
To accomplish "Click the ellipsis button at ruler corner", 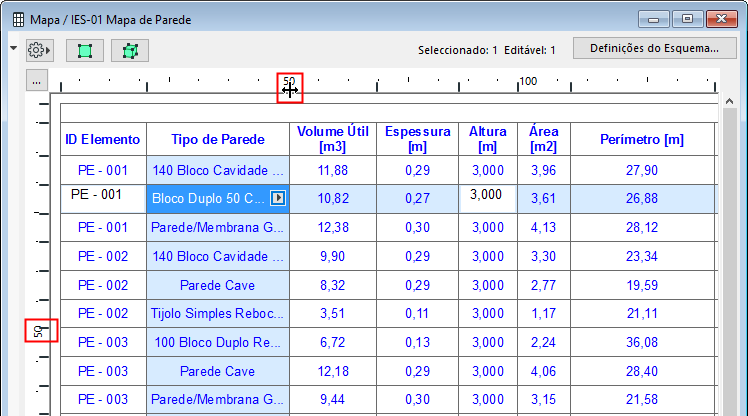I will (37, 81).
